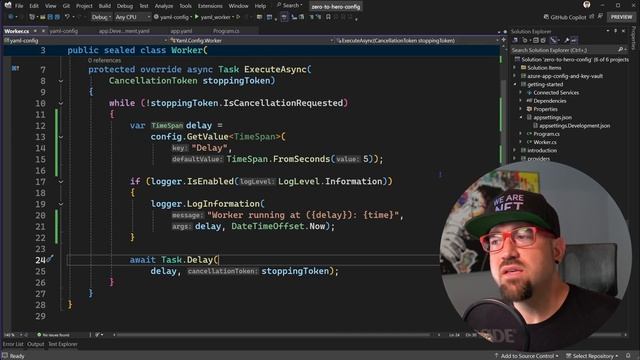Switch to the app.yaml editor tab
This screenshot has height=360, width=640.
(x=181, y=31)
